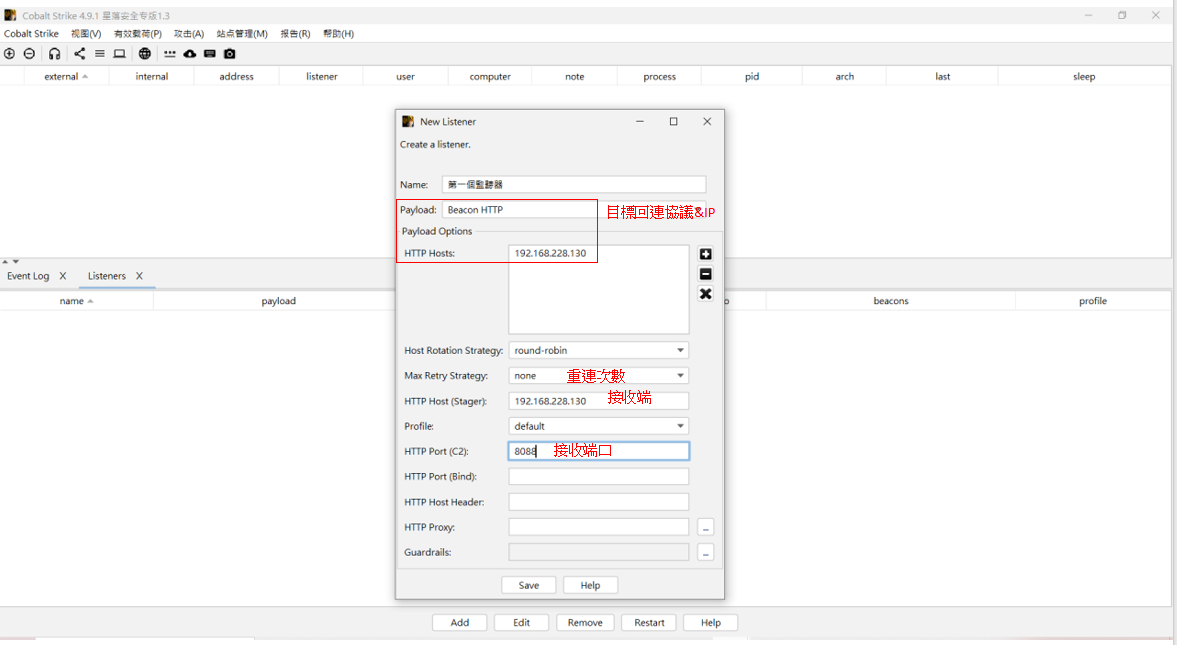Switch to the Event Log tab
Viewport: 1177px width, 645px height.
[28, 276]
